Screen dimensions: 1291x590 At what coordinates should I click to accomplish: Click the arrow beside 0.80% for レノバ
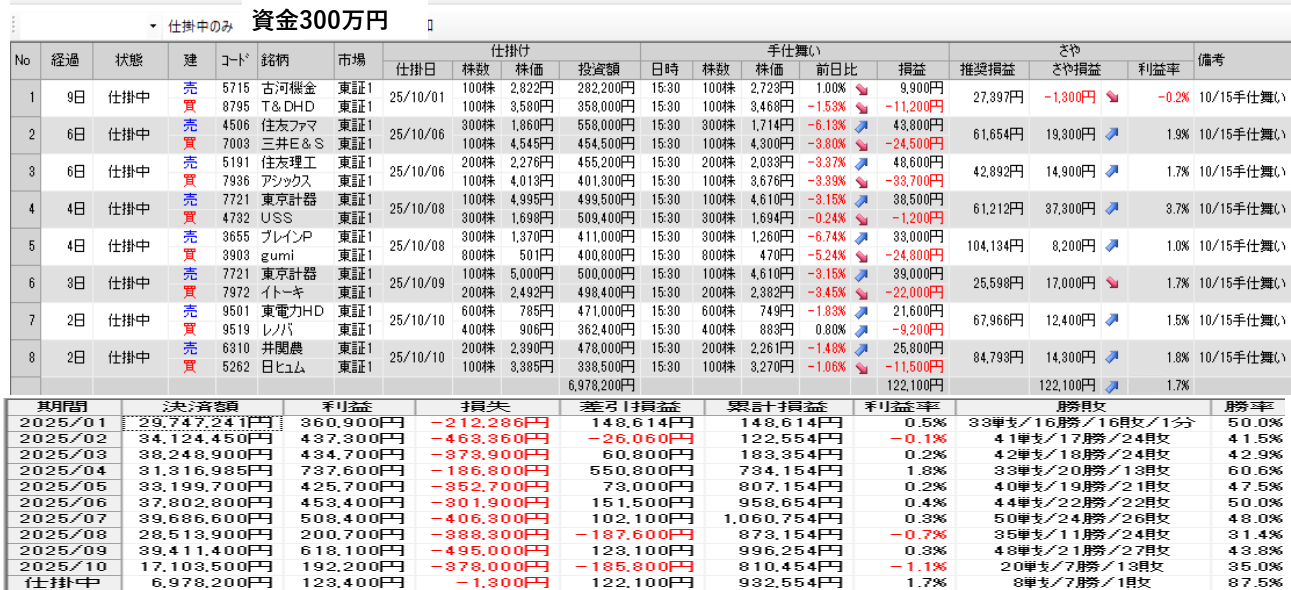click(x=861, y=329)
